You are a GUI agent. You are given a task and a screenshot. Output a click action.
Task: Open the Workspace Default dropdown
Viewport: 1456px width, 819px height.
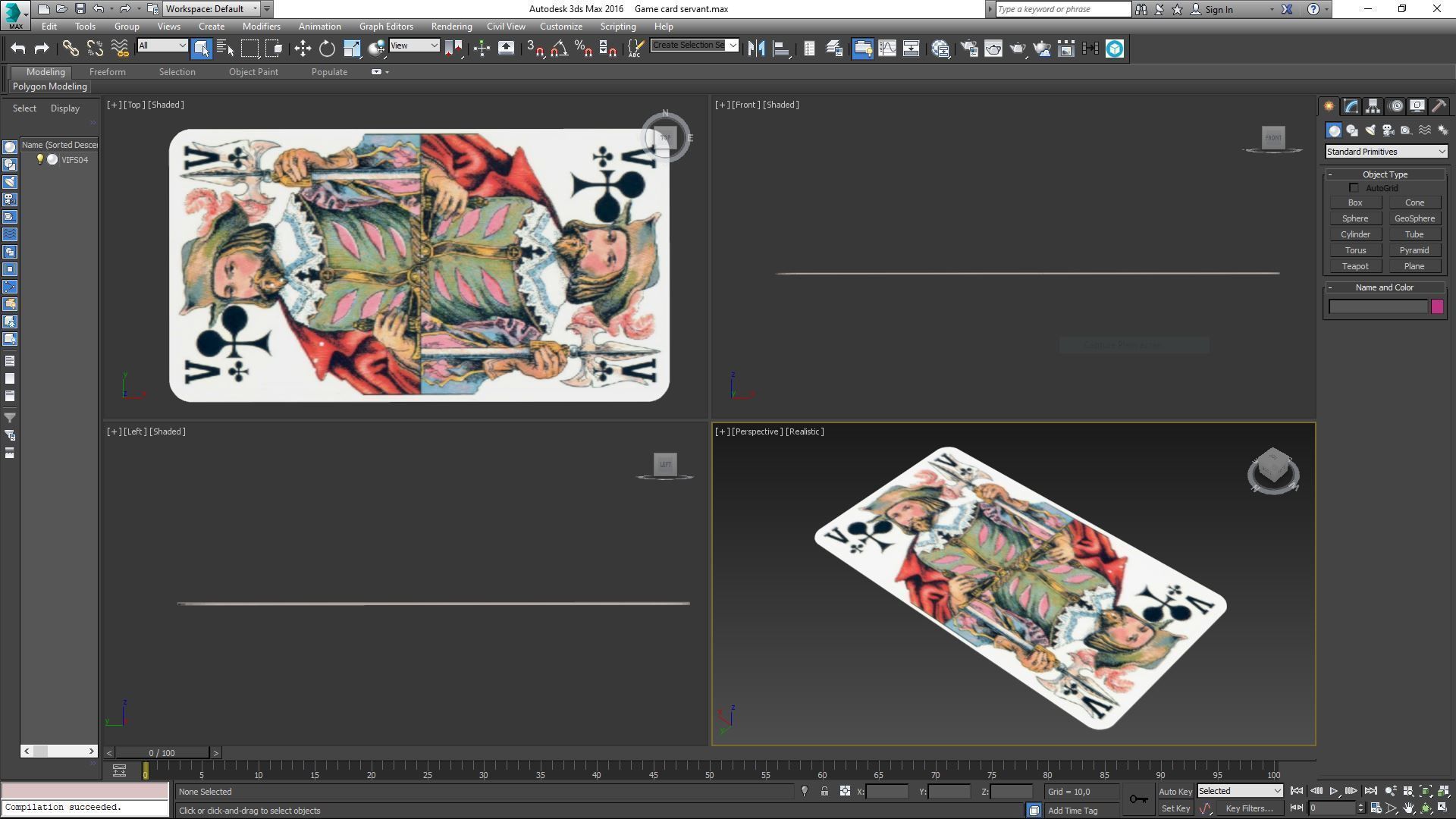coord(212,9)
